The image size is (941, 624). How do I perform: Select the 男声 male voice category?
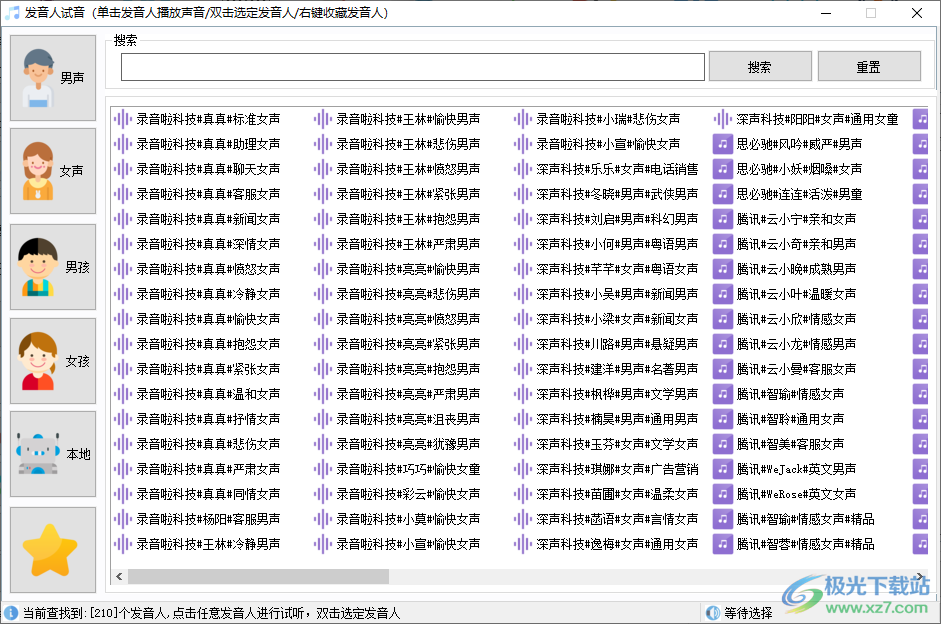click(x=53, y=78)
